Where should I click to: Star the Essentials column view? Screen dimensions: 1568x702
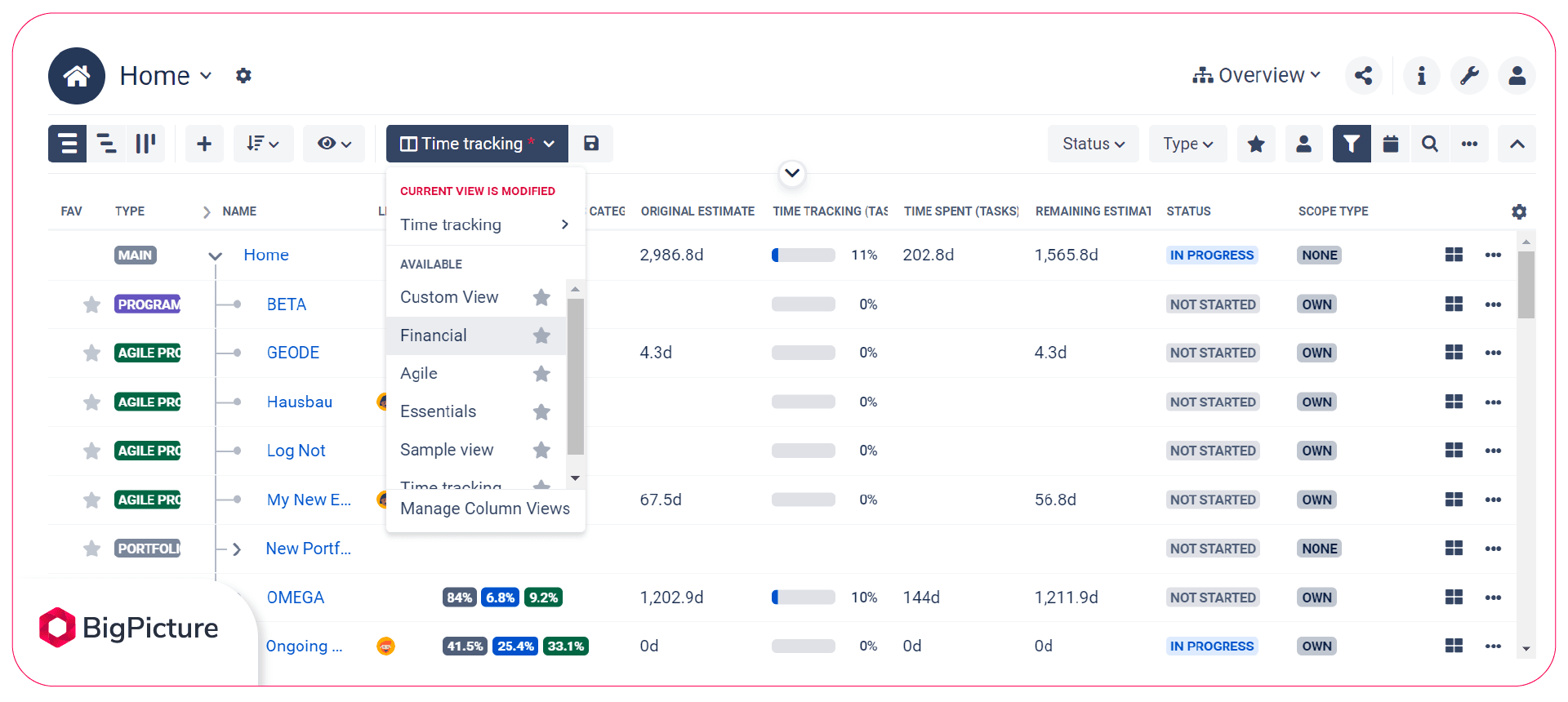(541, 411)
